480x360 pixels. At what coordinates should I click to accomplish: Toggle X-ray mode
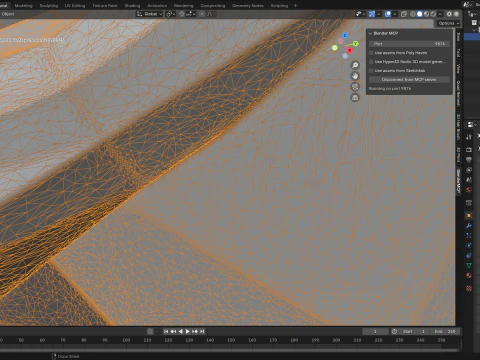click(x=404, y=14)
